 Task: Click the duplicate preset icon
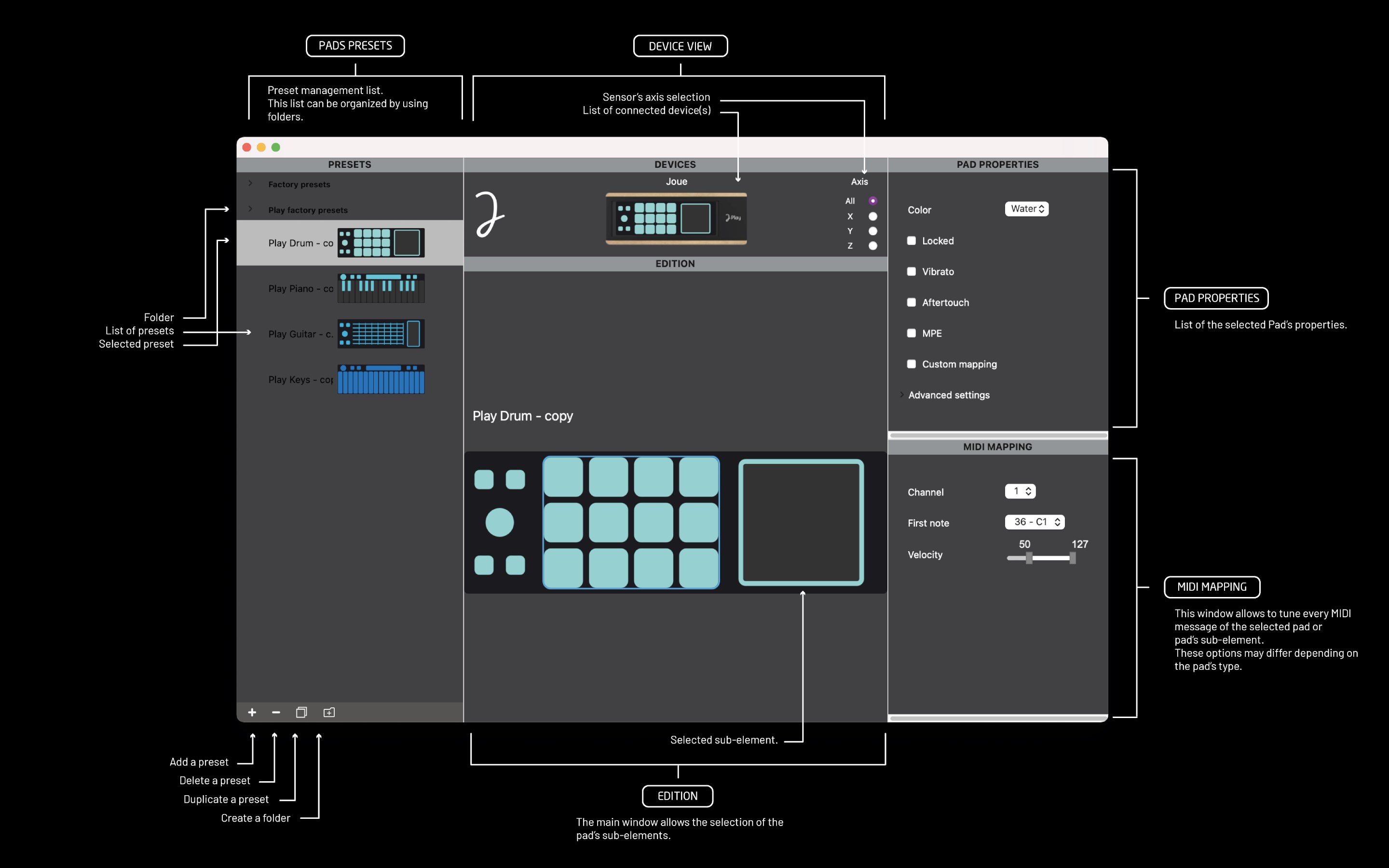click(301, 712)
